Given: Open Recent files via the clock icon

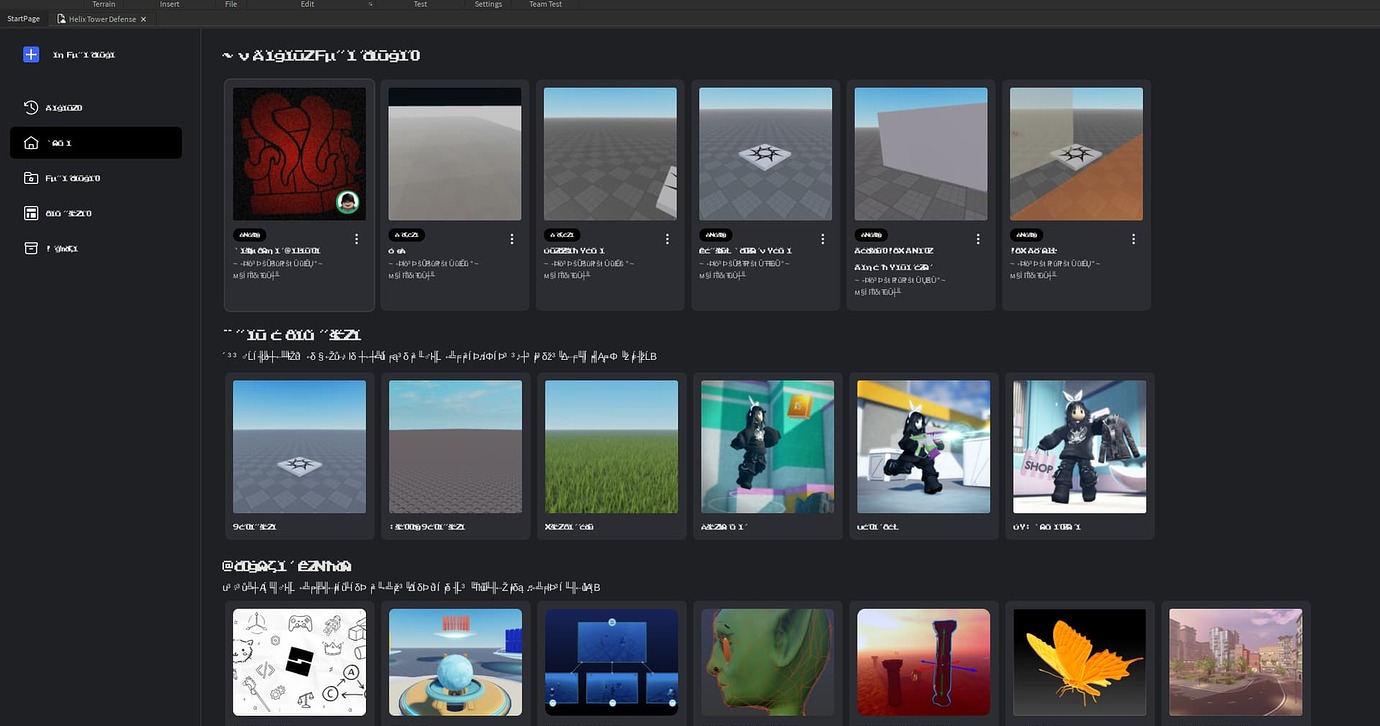Looking at the screenshot, I should click(30, 107).
